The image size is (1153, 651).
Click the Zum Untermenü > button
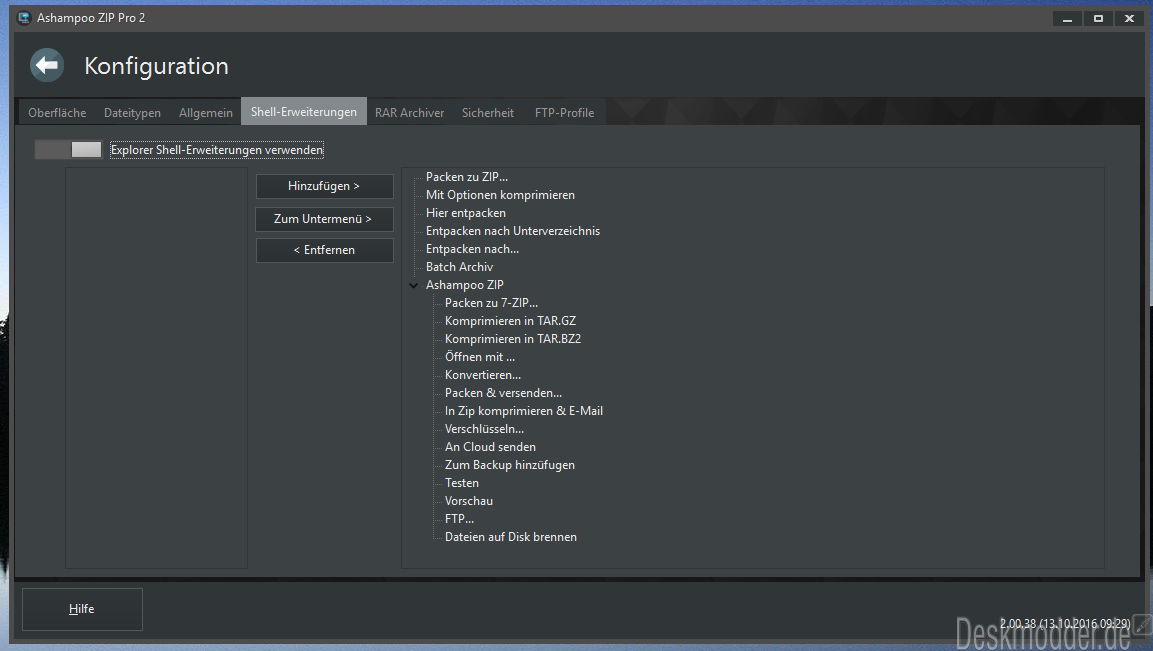pos(324,218)
